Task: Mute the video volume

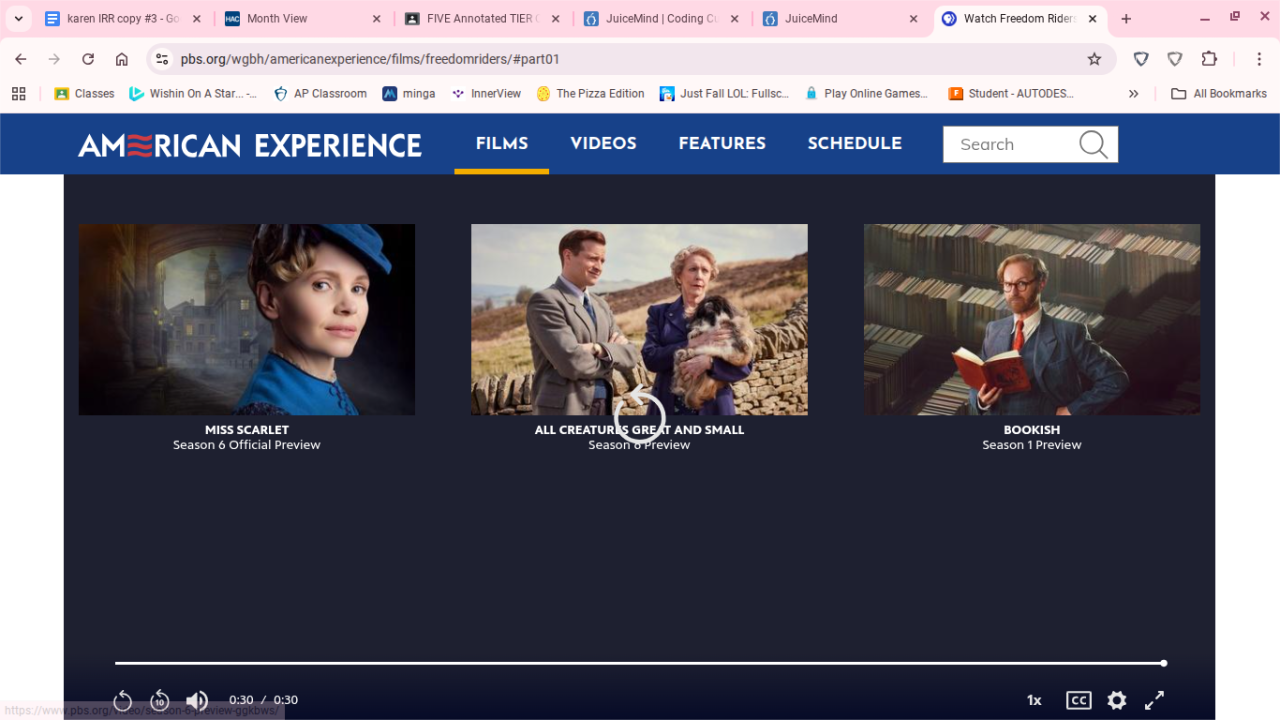Action: pyautogui.click(x=197, y=700)
